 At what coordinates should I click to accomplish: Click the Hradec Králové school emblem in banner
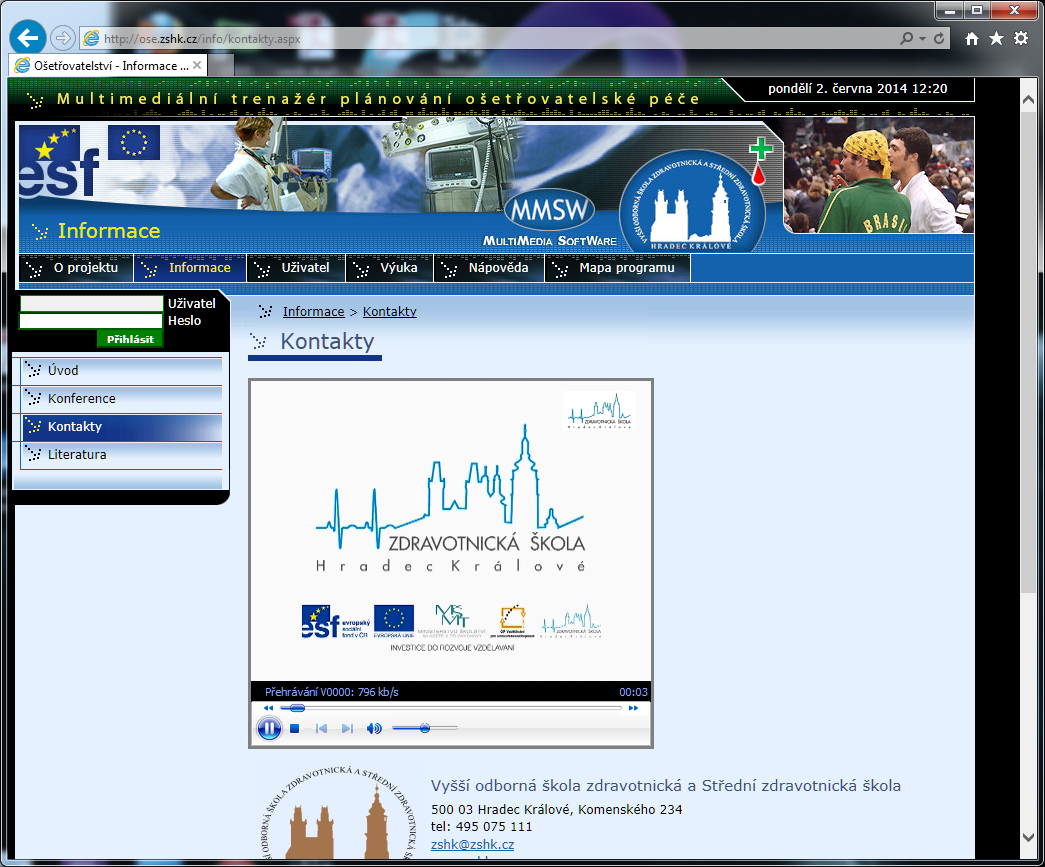tap(692, 201)
